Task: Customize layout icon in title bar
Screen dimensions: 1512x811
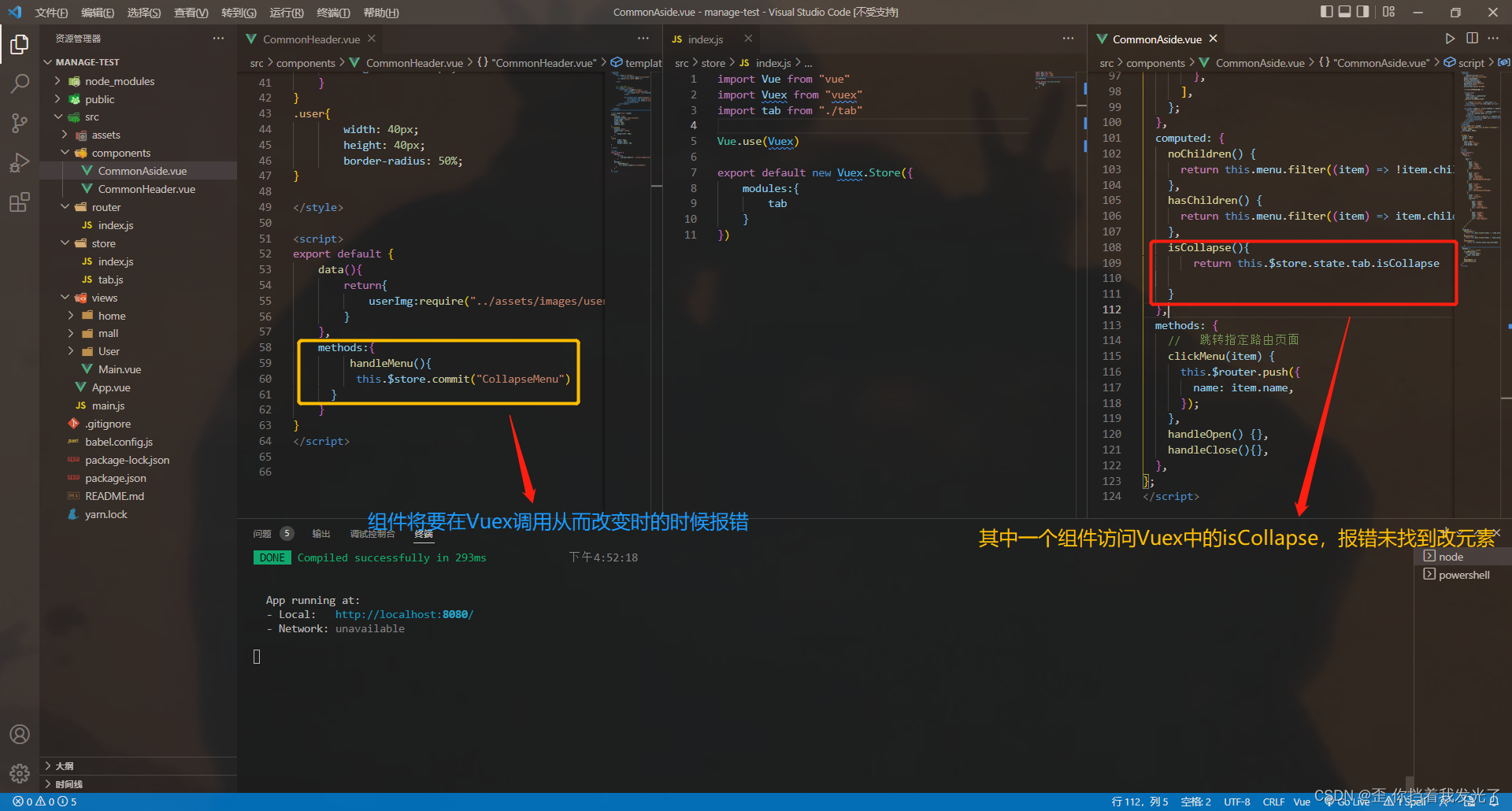Action: coord(1388,12)
